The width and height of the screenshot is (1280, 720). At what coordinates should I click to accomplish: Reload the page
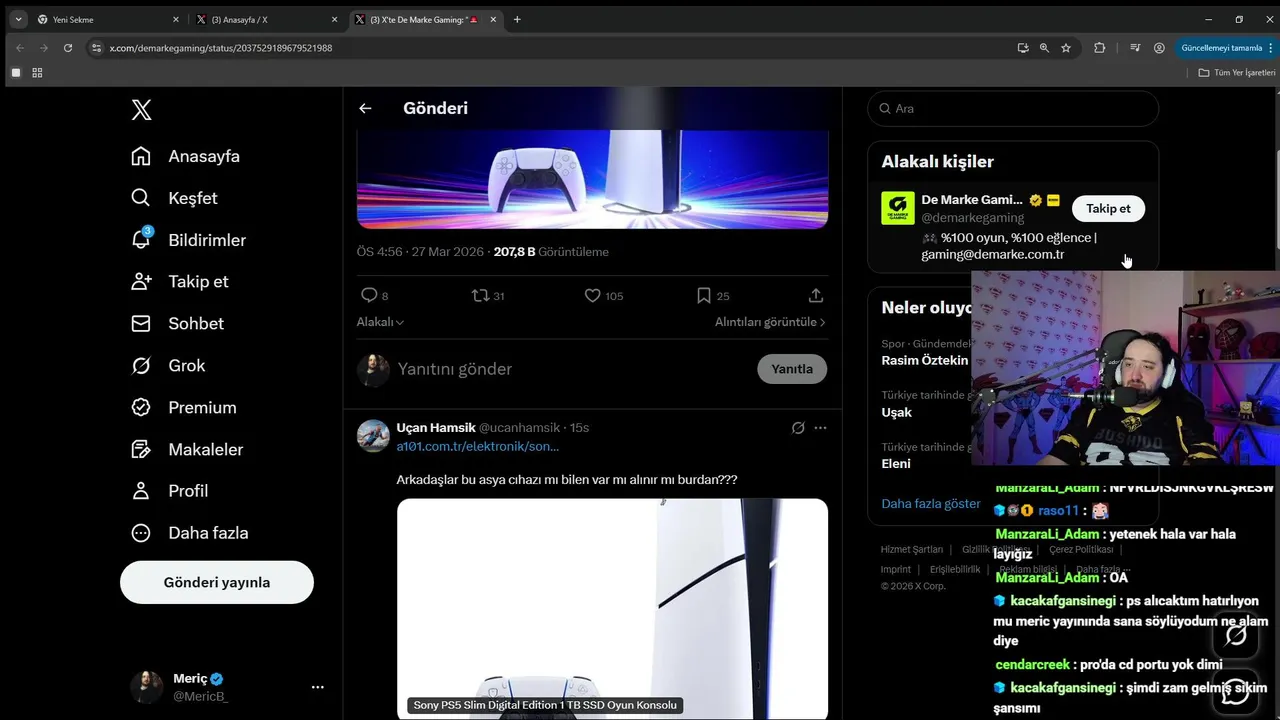coord(68,47)
